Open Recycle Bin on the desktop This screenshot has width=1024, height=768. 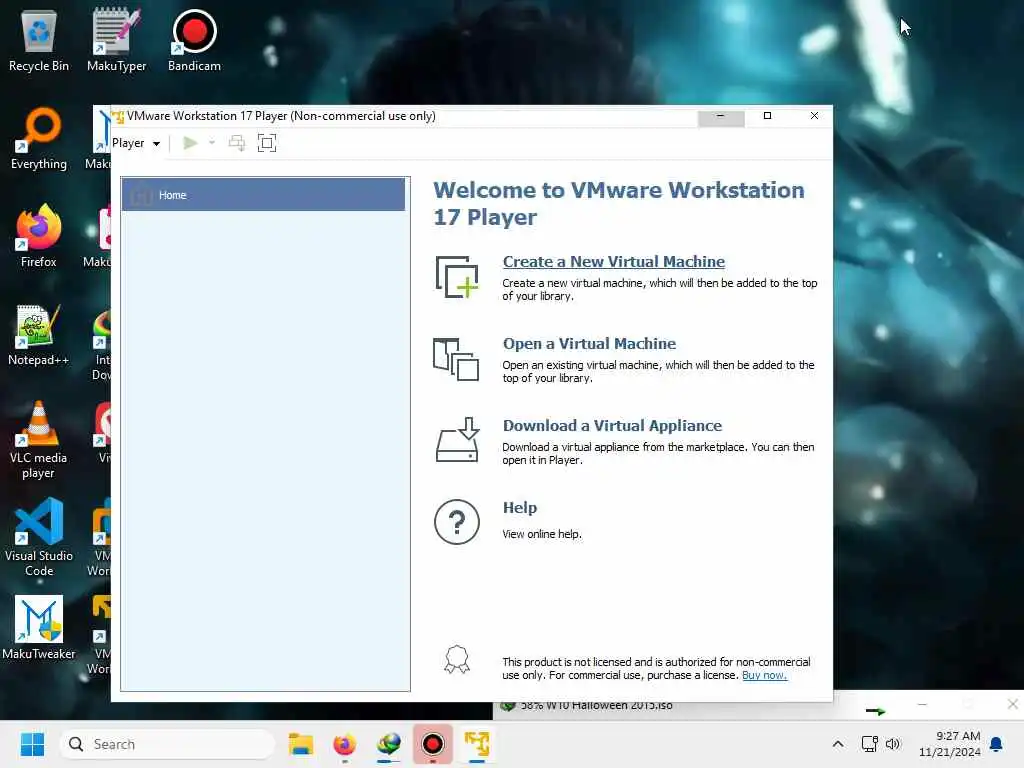pos(39,40)
